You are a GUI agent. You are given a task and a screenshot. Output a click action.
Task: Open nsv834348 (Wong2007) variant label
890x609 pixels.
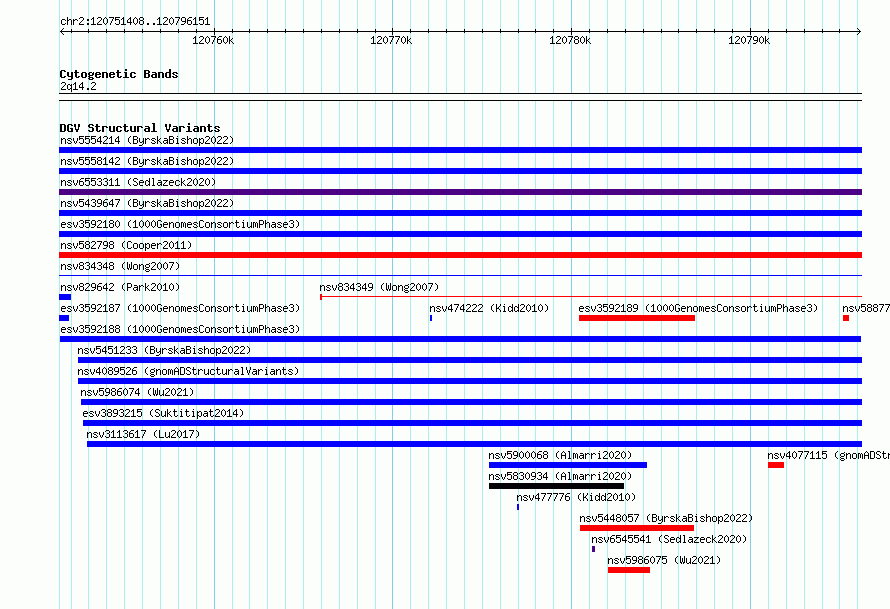point(120,266)
